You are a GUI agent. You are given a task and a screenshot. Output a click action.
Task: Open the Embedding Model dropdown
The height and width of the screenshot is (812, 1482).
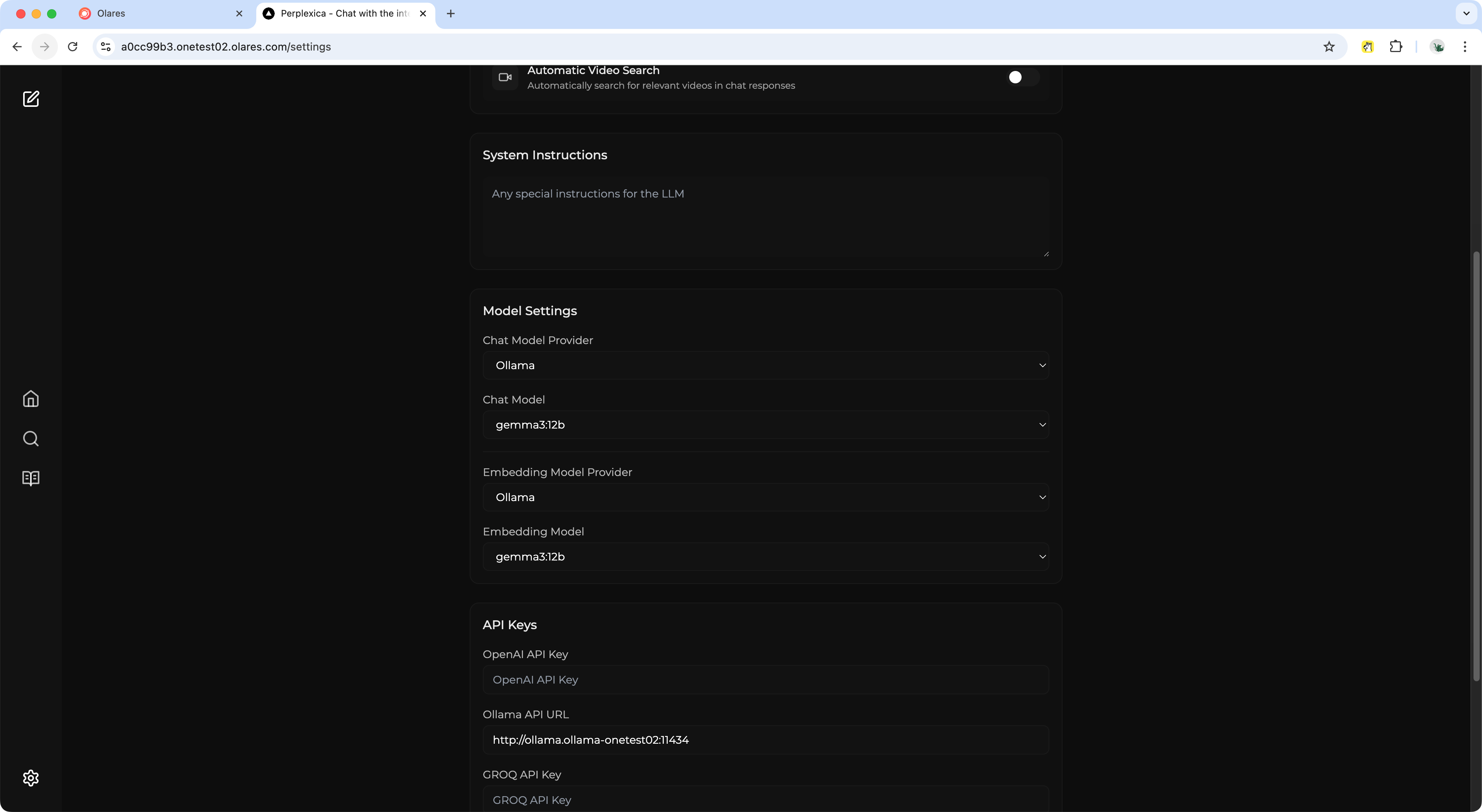[x=765, y=556]
